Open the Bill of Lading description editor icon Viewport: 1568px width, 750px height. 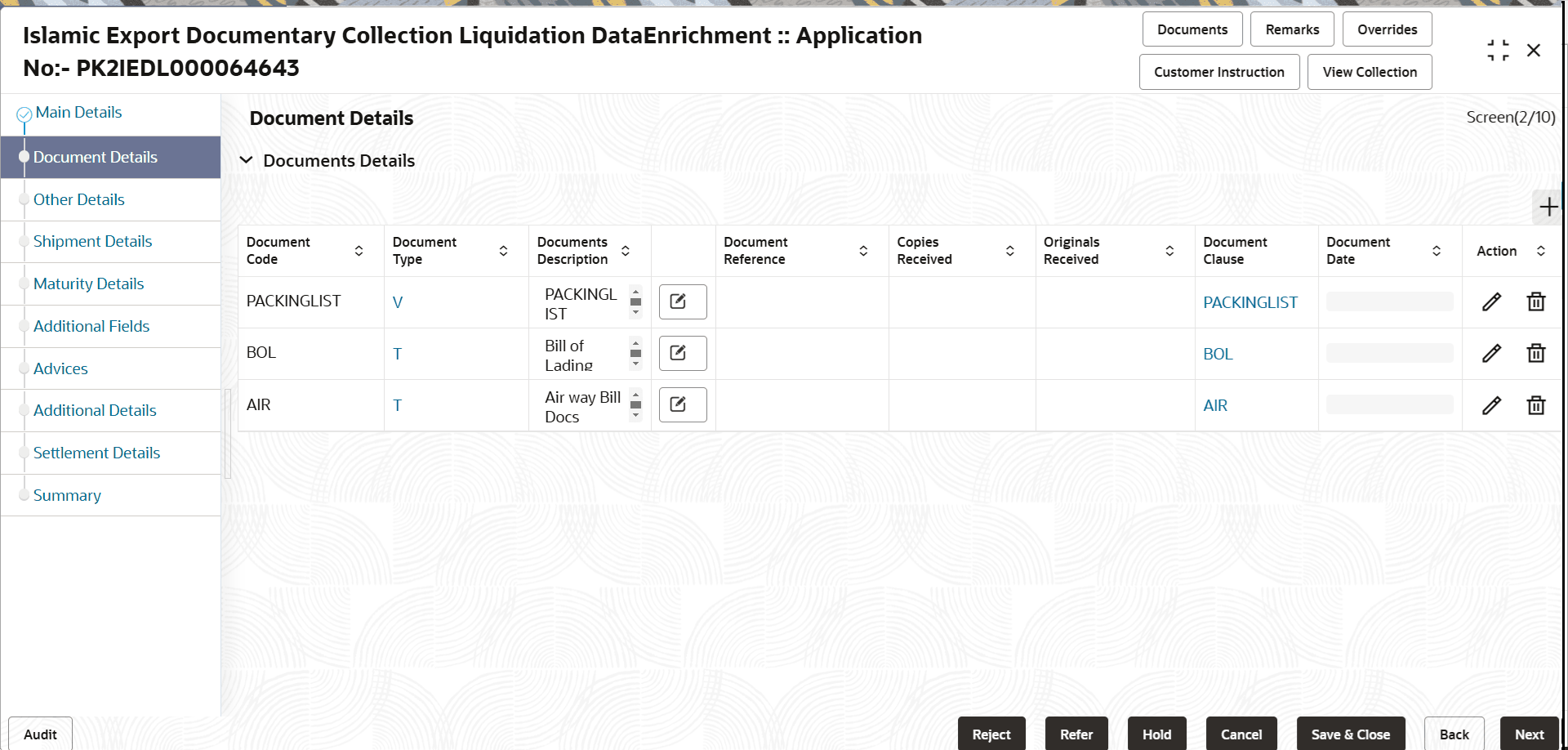click(x=682, y=353)
